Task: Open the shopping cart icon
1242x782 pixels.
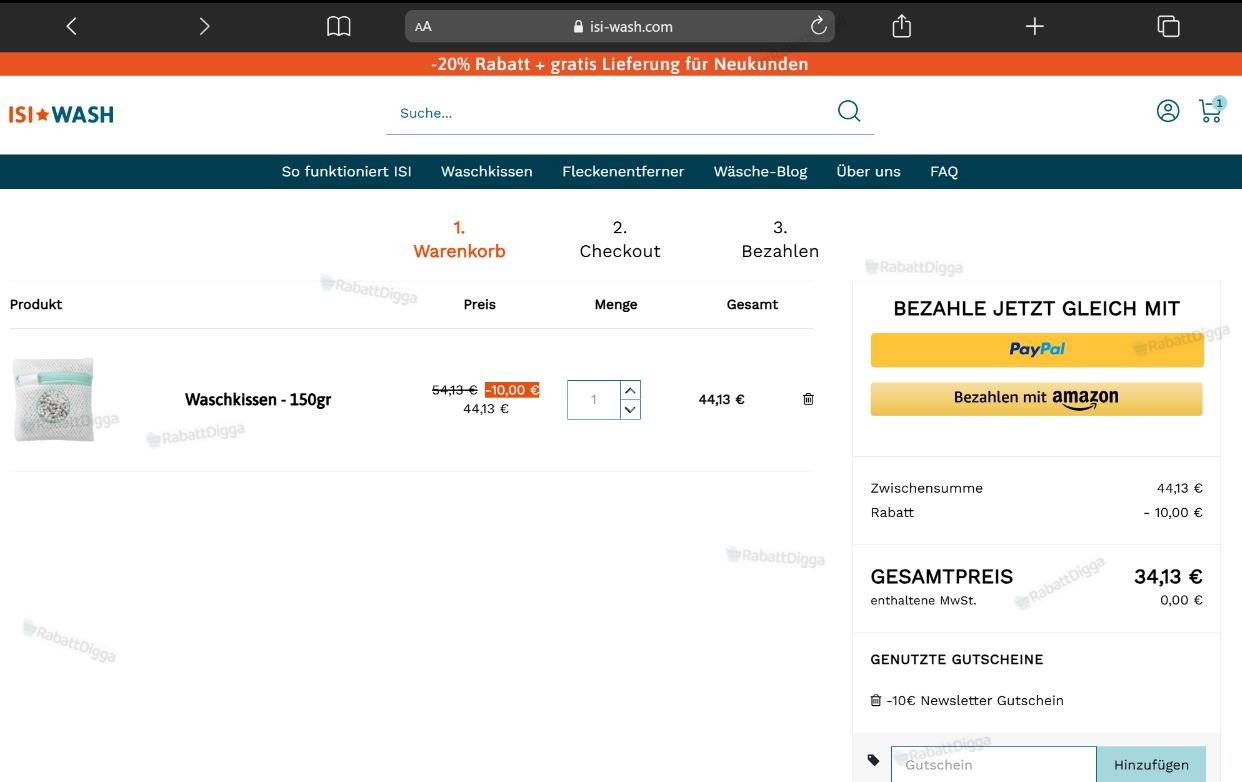Action: (x=1211, y=110)
